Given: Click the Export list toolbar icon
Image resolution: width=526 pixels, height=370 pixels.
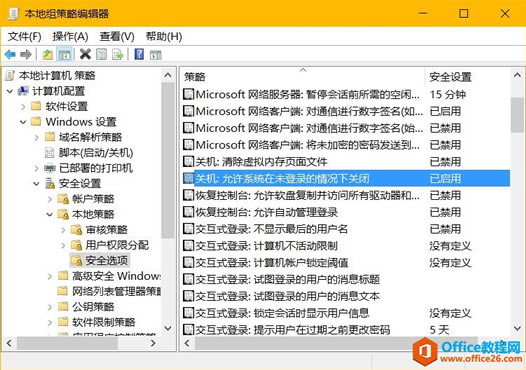Looking at the screenshot, I should [118, 54].
